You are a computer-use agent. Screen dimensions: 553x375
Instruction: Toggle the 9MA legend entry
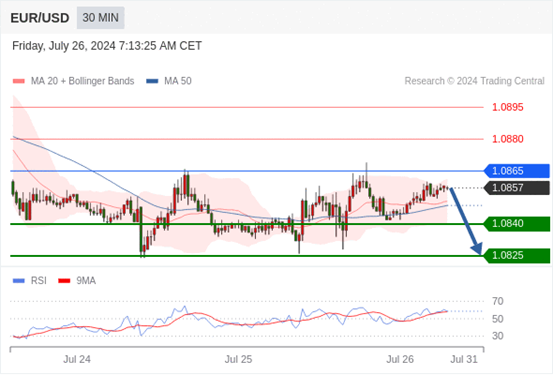coord(77,281)
